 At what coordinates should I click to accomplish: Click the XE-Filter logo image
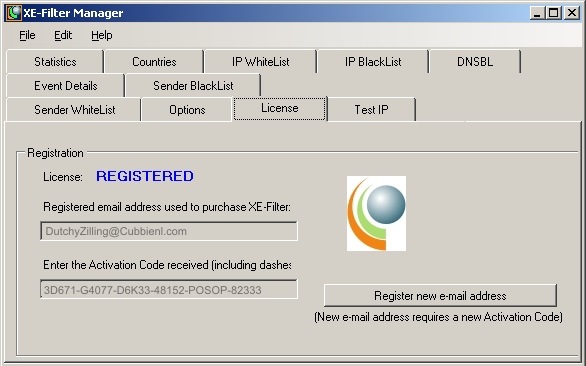point(376,213)
